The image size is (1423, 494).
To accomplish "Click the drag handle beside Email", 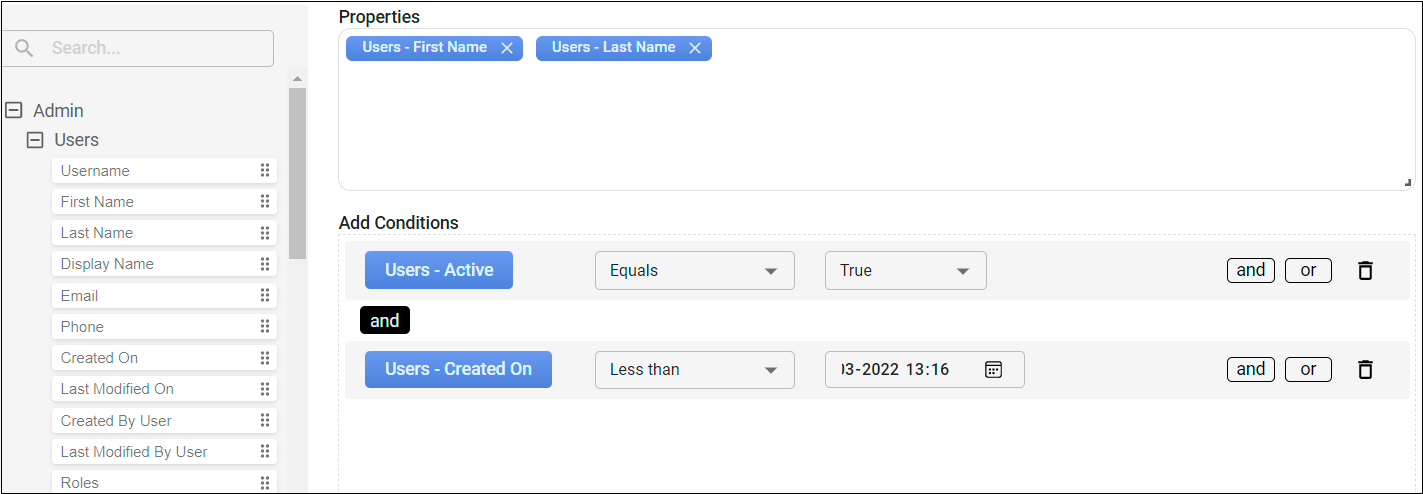I will [x=265, y=296].
